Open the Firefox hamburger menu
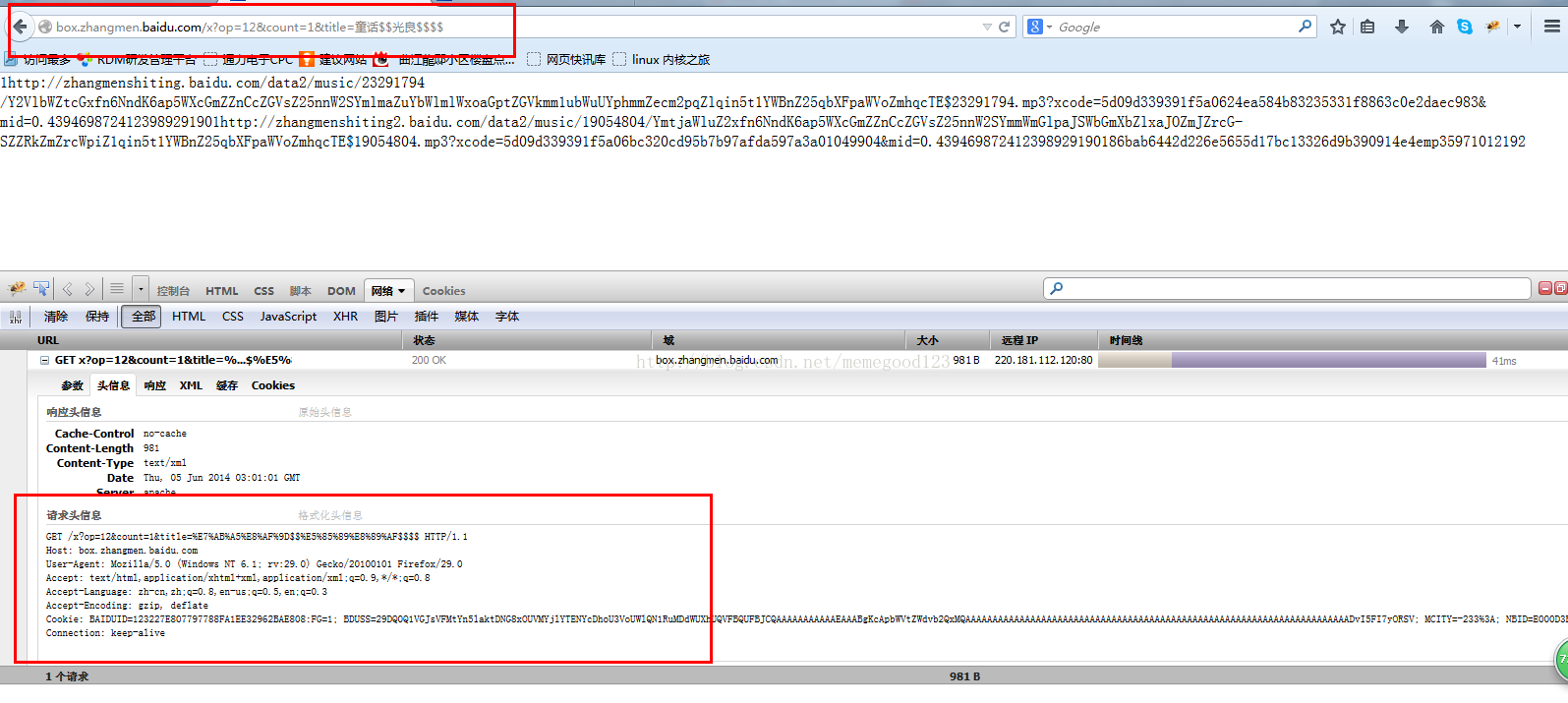The height and width of the screenshot is (703, 1568). tap(1552, 28)
